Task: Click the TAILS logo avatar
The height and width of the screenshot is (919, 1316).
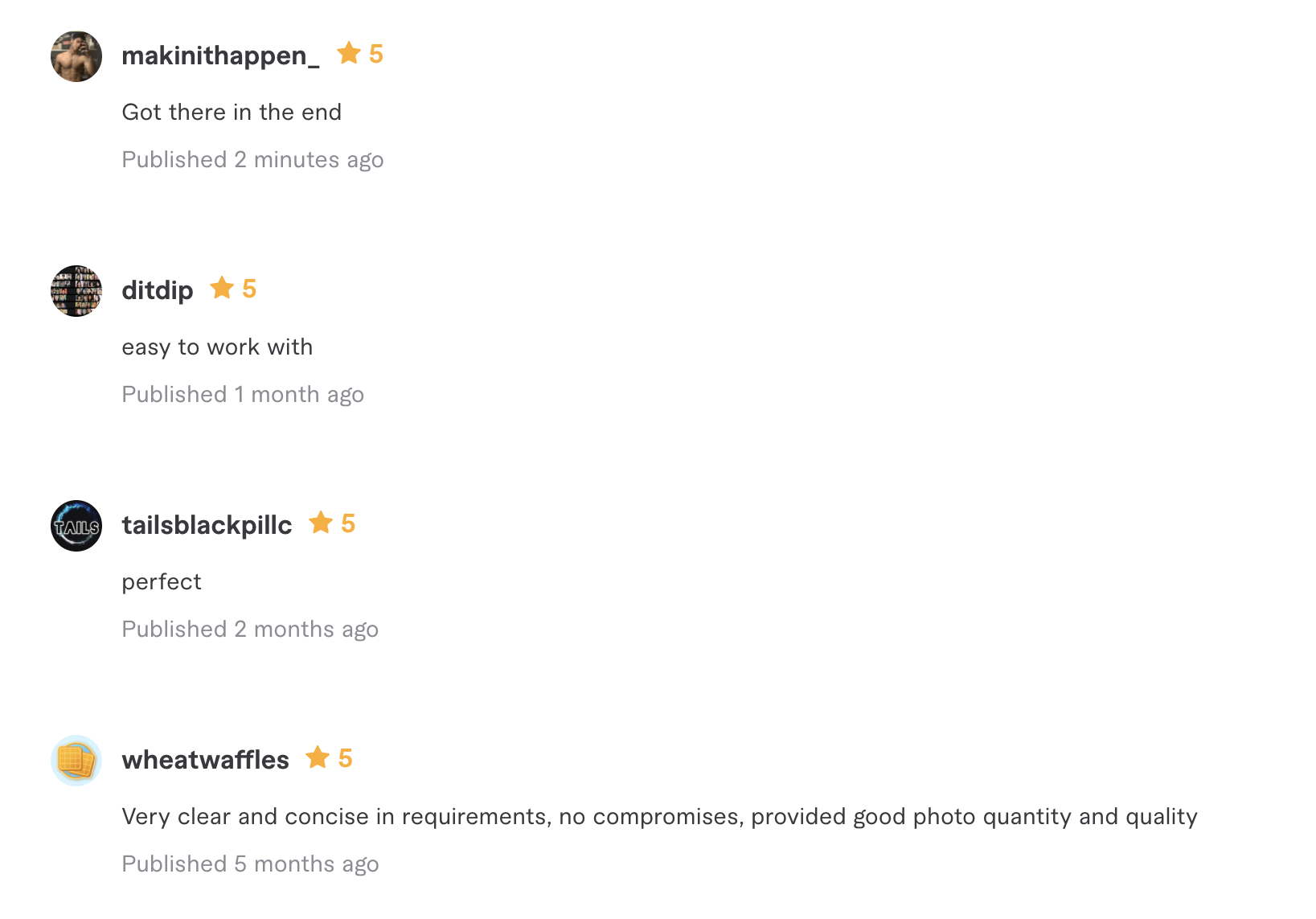Action: (76, 526)
